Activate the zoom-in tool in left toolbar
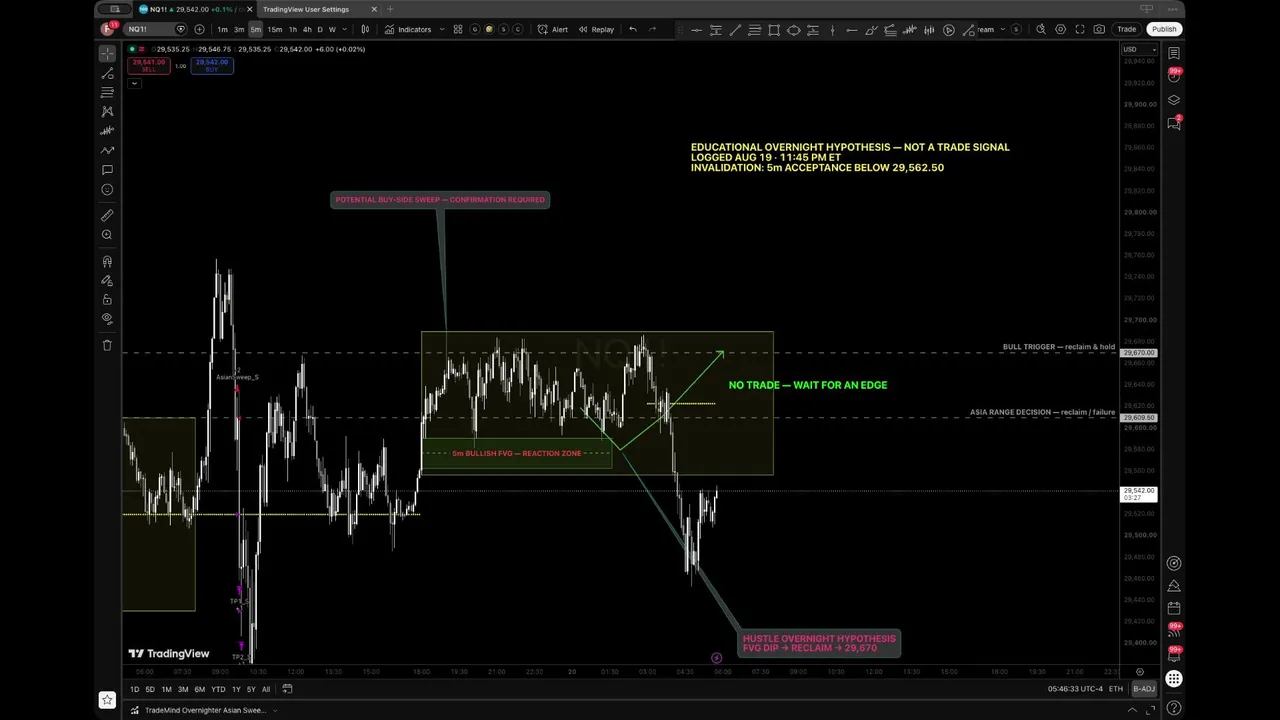1280x720 pixels. (107, 235)
